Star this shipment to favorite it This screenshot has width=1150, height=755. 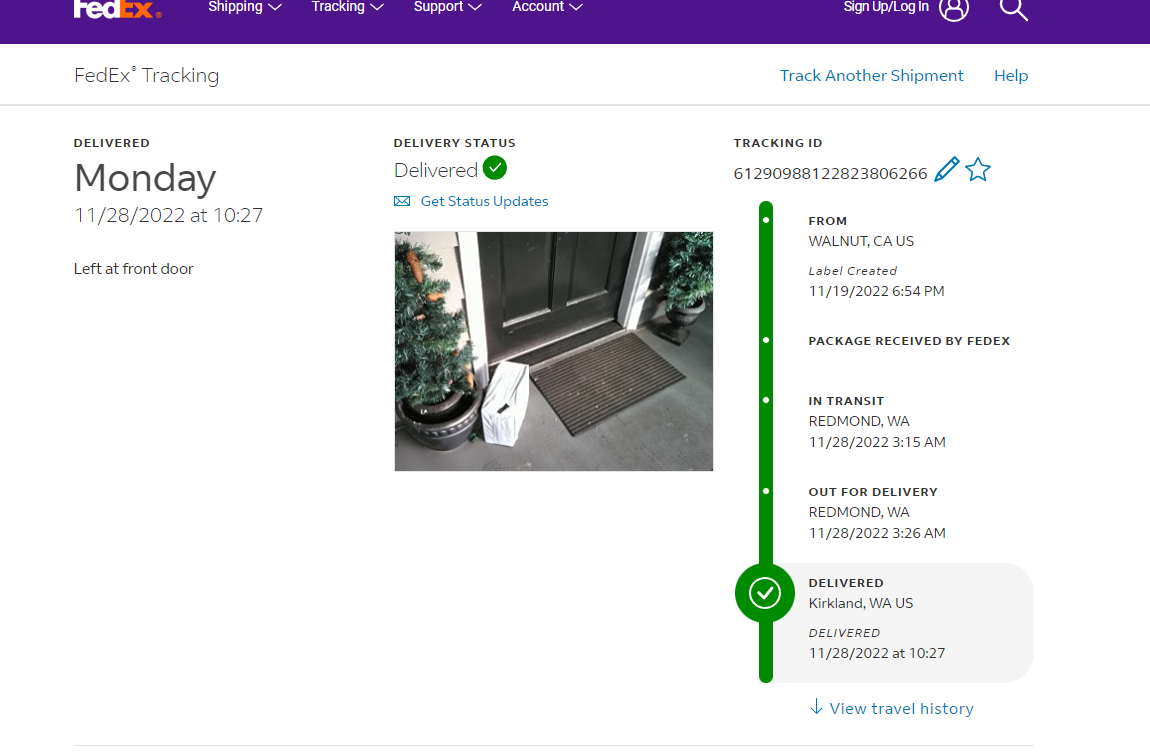pos(978,170)
